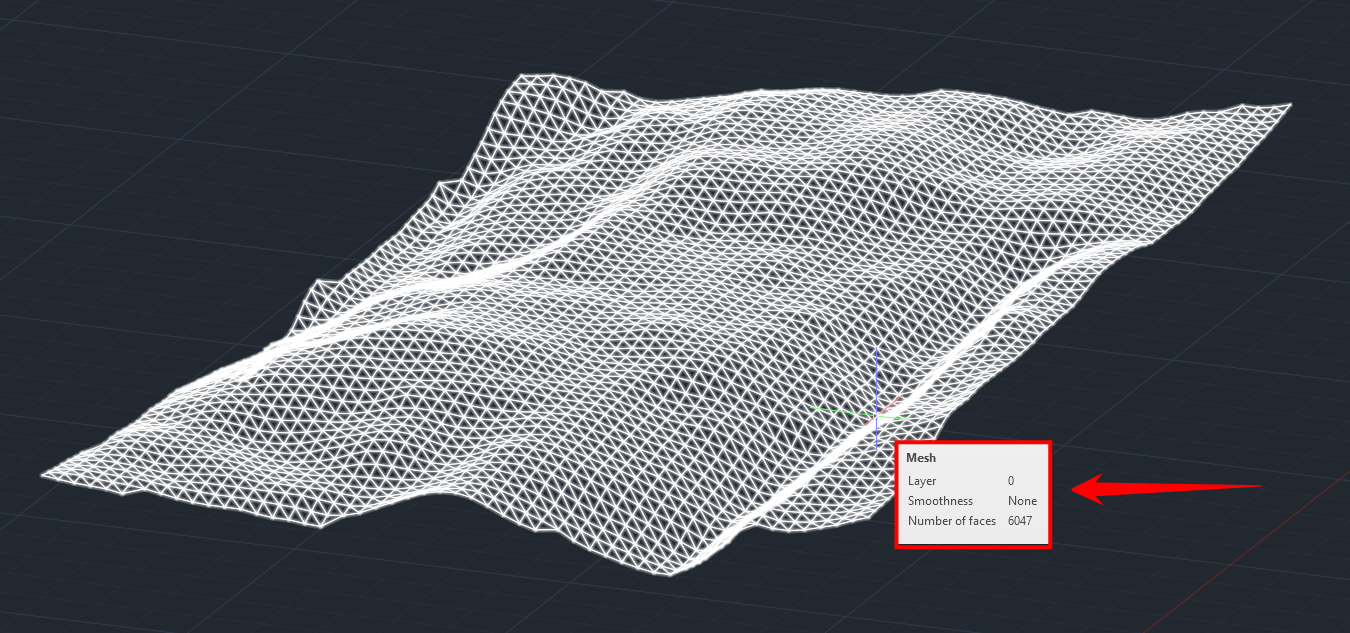This screenshot has width=1350, height=633.
Task: Click the Number of faces value 6047
Action: point(1020,521)
